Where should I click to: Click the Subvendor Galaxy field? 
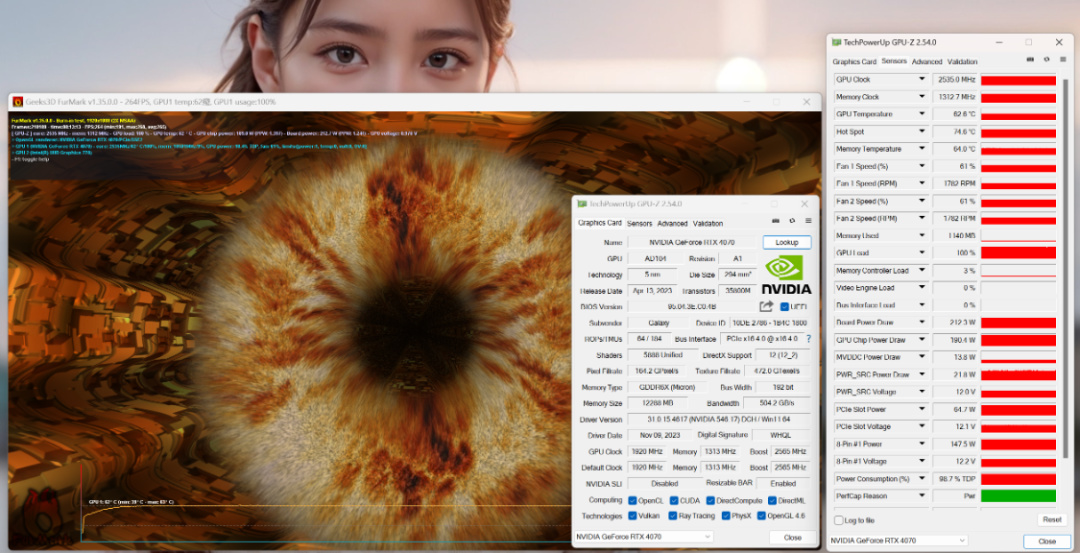pos(658,323)
